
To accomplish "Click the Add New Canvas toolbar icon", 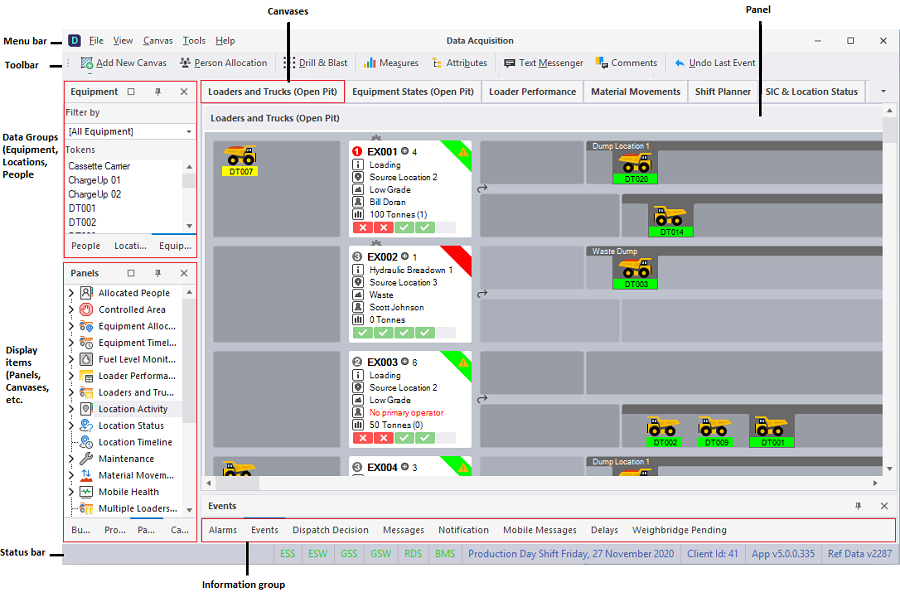I will click(x=88, y=63).
